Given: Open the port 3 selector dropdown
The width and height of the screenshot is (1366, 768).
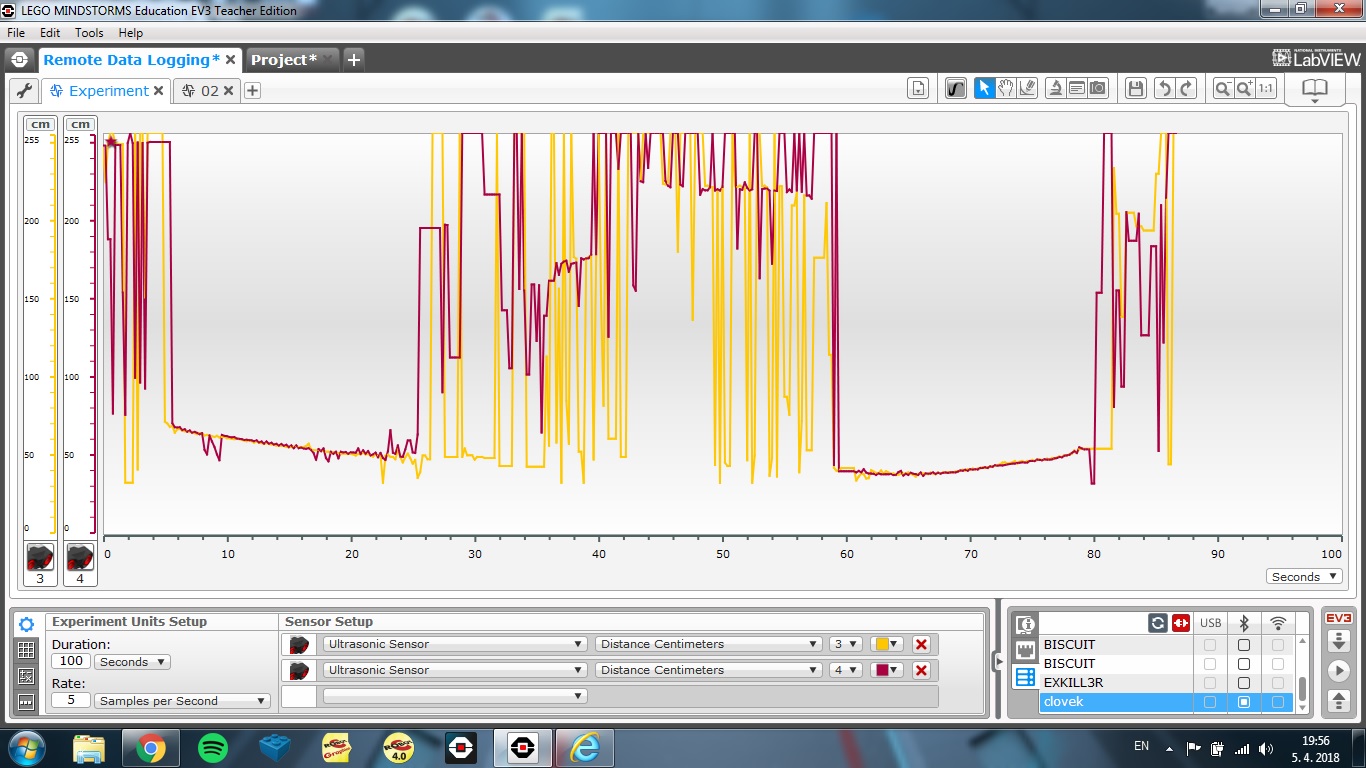Looking at the screenshot, I should pos(846,644).
